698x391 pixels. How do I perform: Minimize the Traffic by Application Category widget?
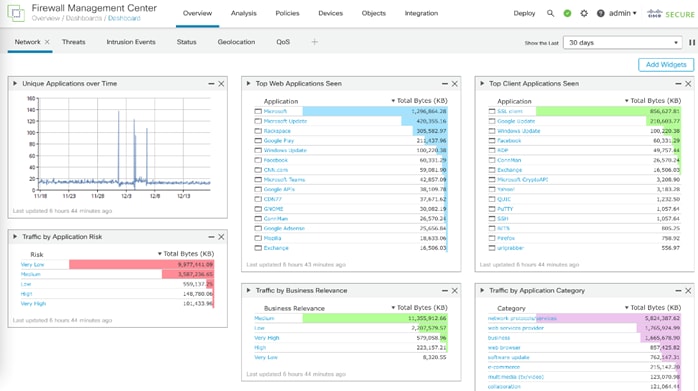tap(678, 291)
